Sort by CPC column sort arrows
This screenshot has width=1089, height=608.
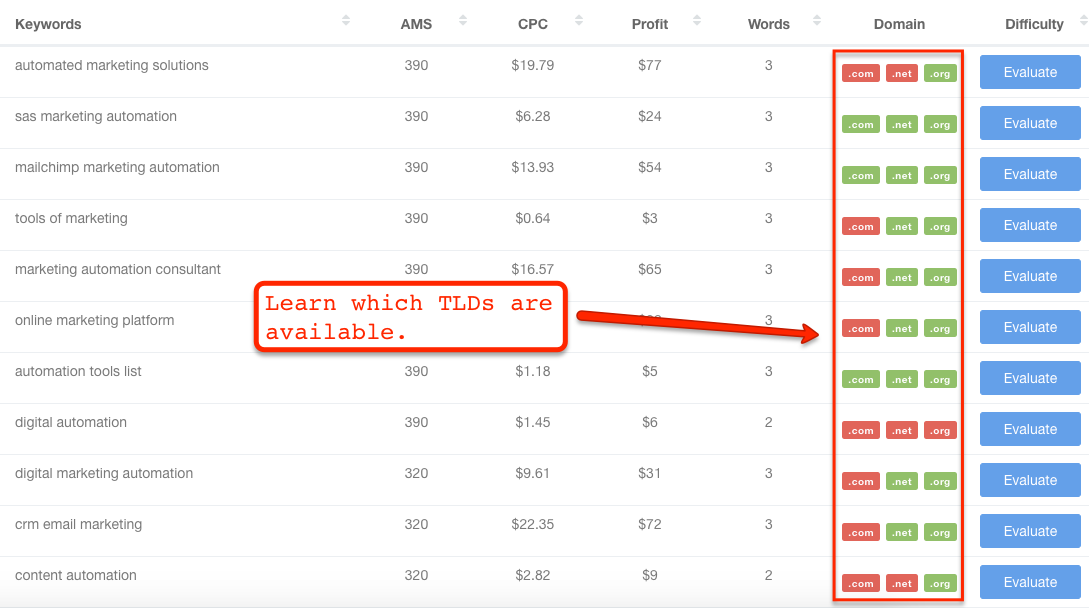[x=580, y=20]
